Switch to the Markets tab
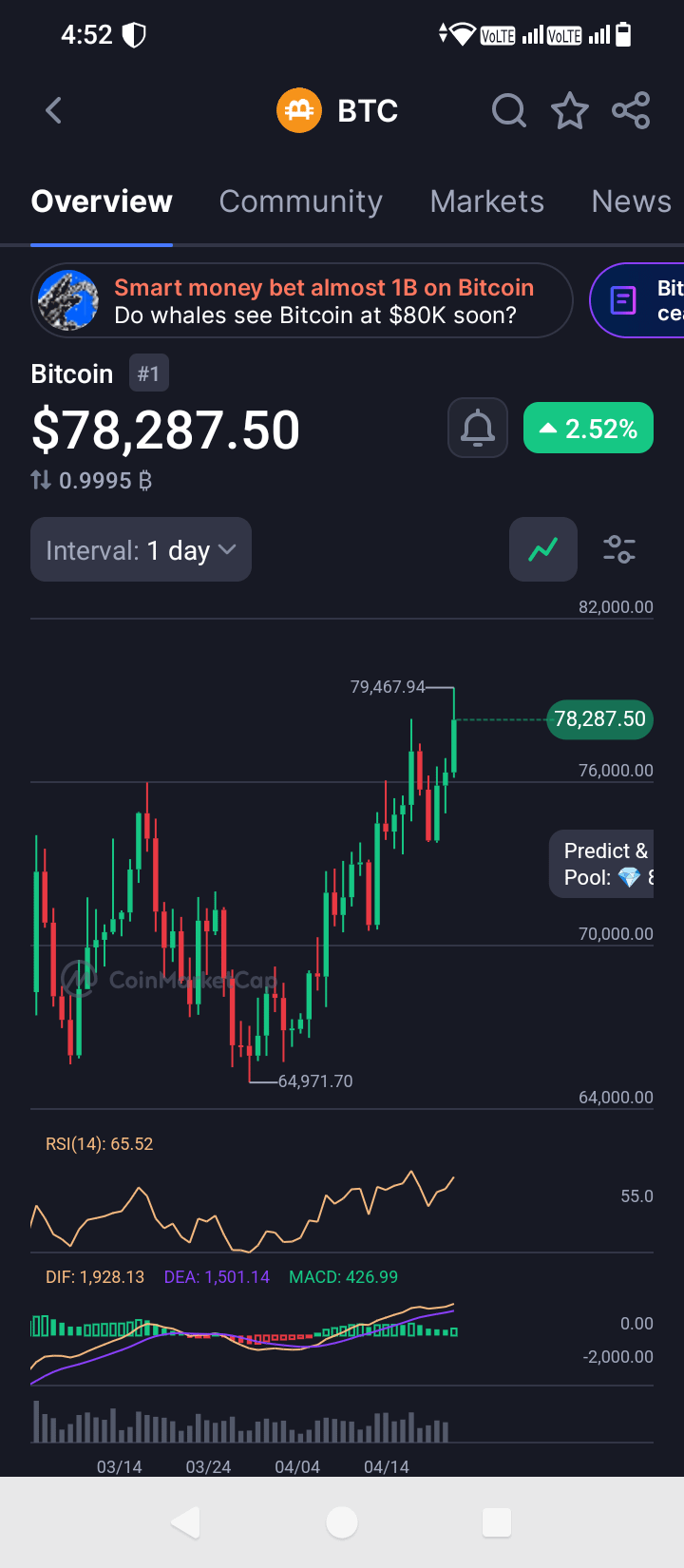 pos(486,201)
